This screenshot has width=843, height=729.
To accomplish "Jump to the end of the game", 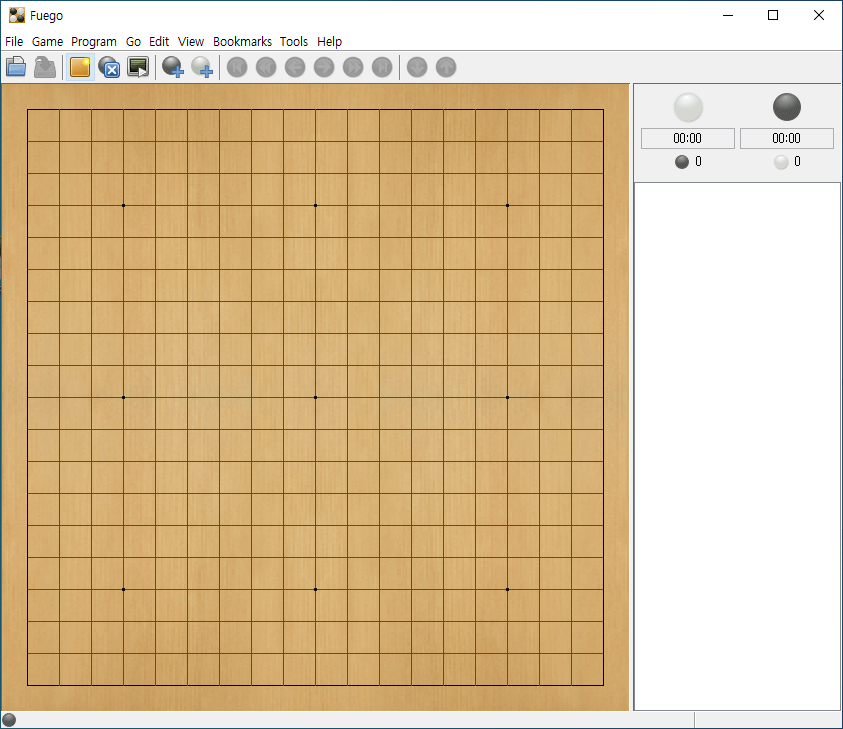I will coord(382,67).
